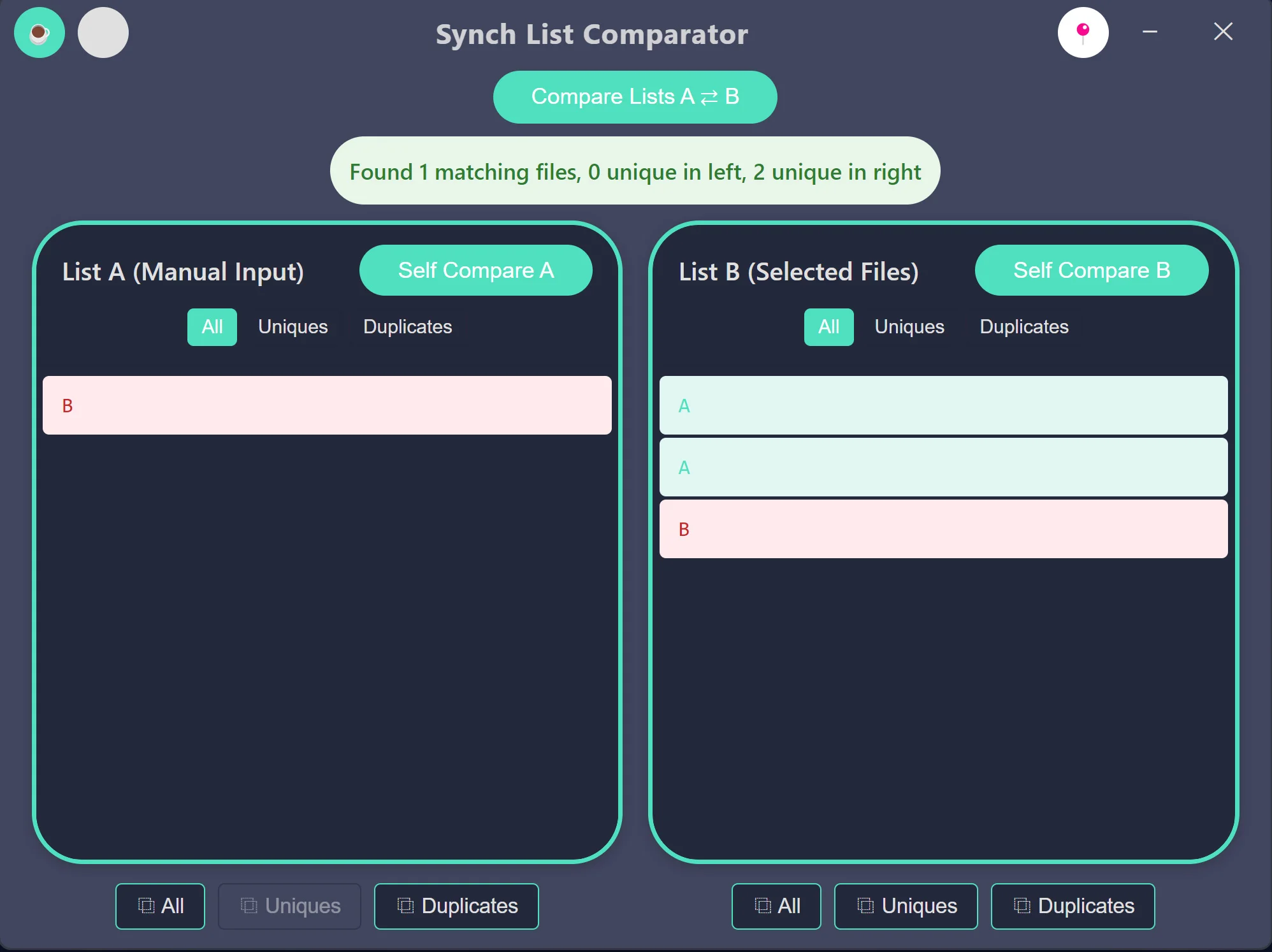
Task: Click the gray circle theme button
Action: [x=103, y=32]
